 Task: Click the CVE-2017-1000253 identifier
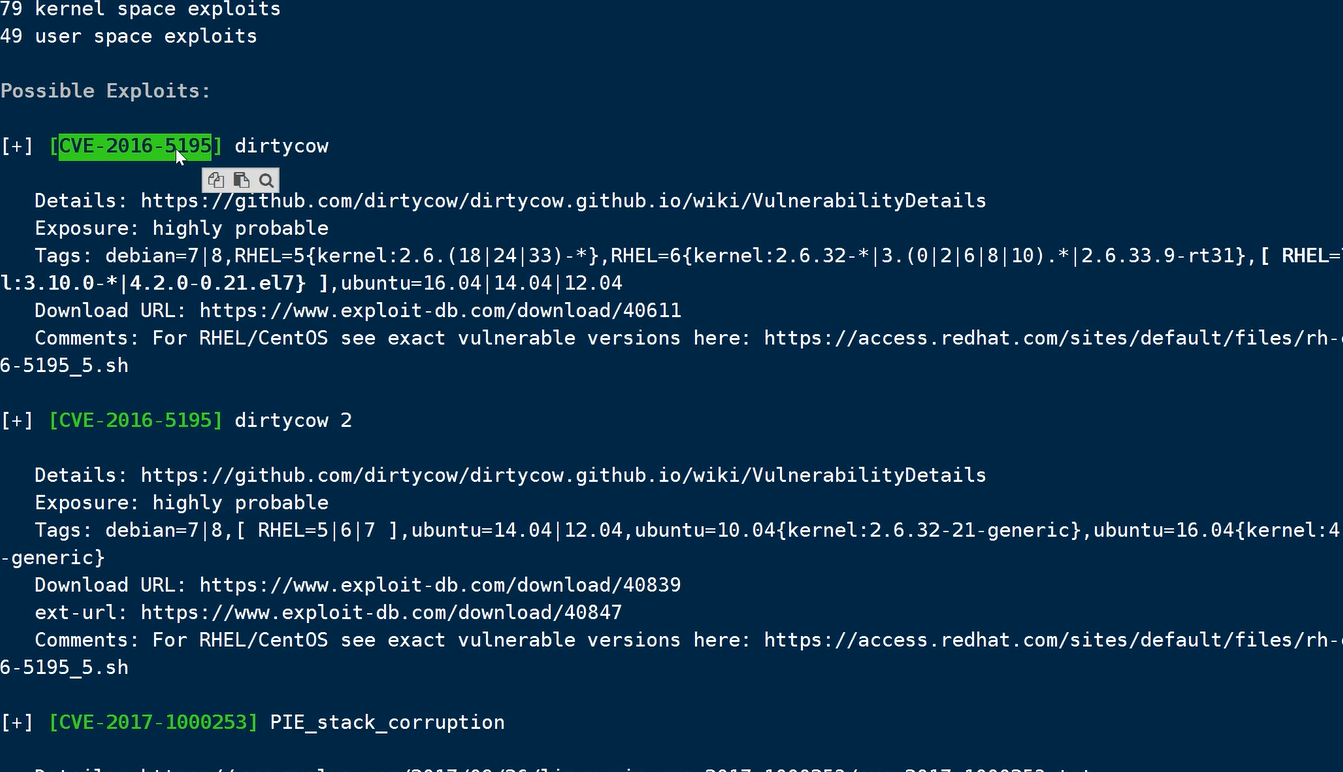tap(153, 721)
